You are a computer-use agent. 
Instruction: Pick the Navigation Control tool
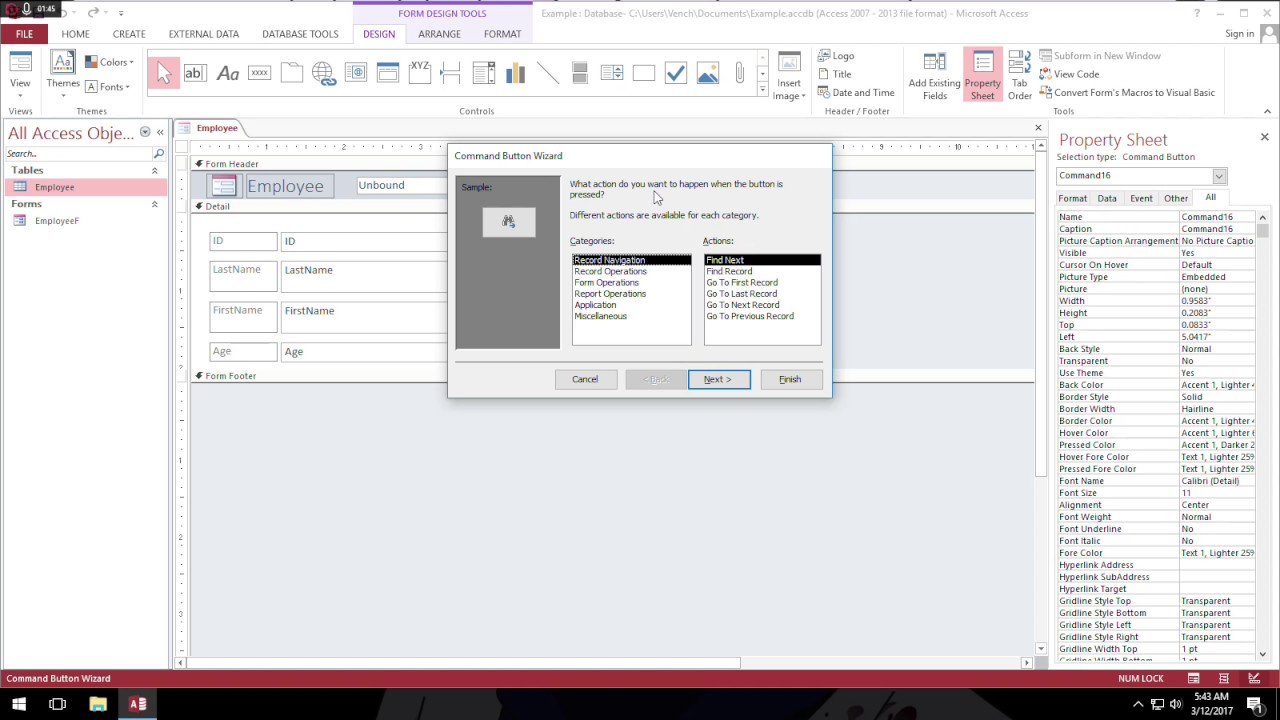(387, 73)
